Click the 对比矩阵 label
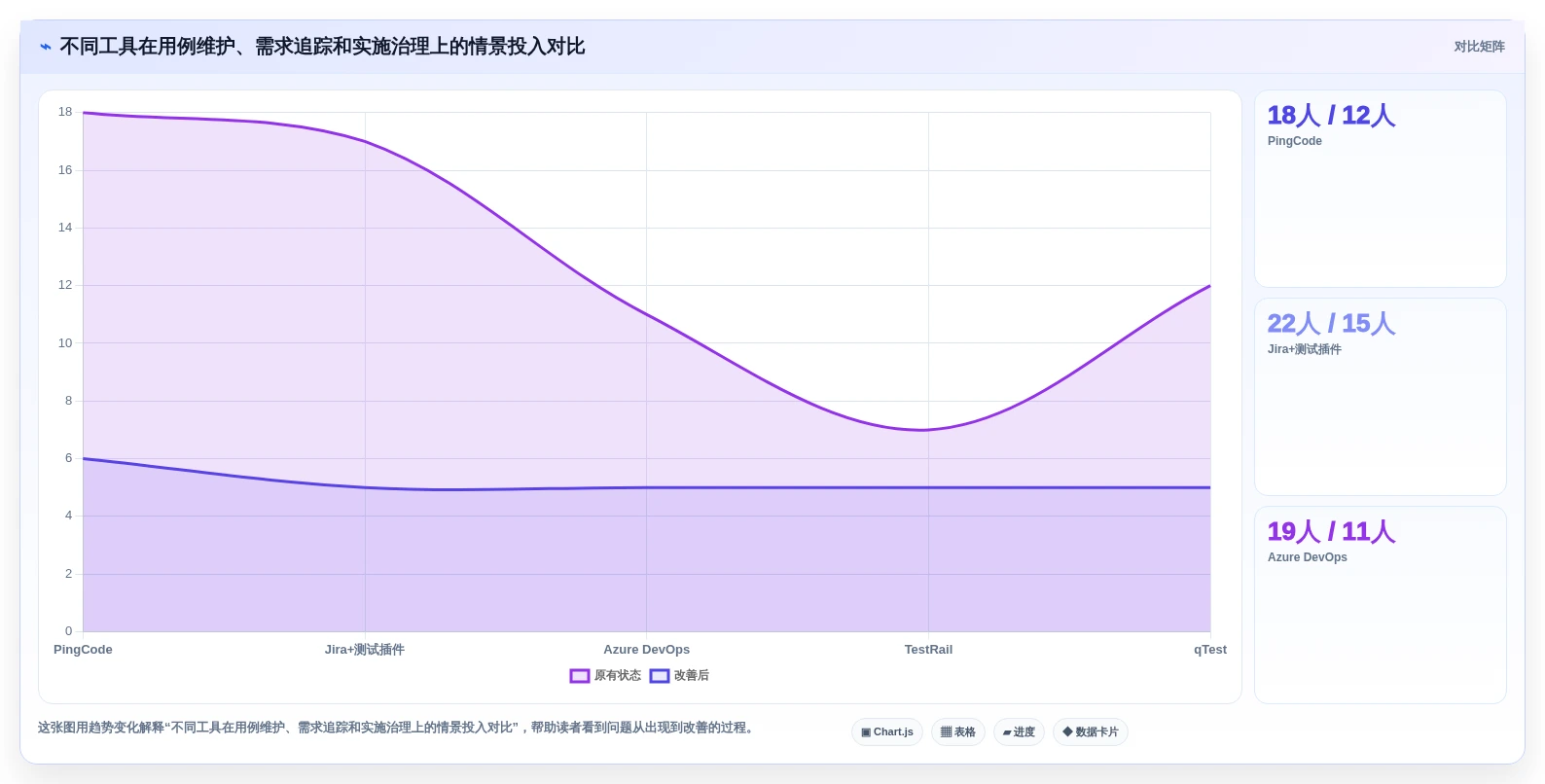This screenshot has height=784, width=1545. [1479, 47]
